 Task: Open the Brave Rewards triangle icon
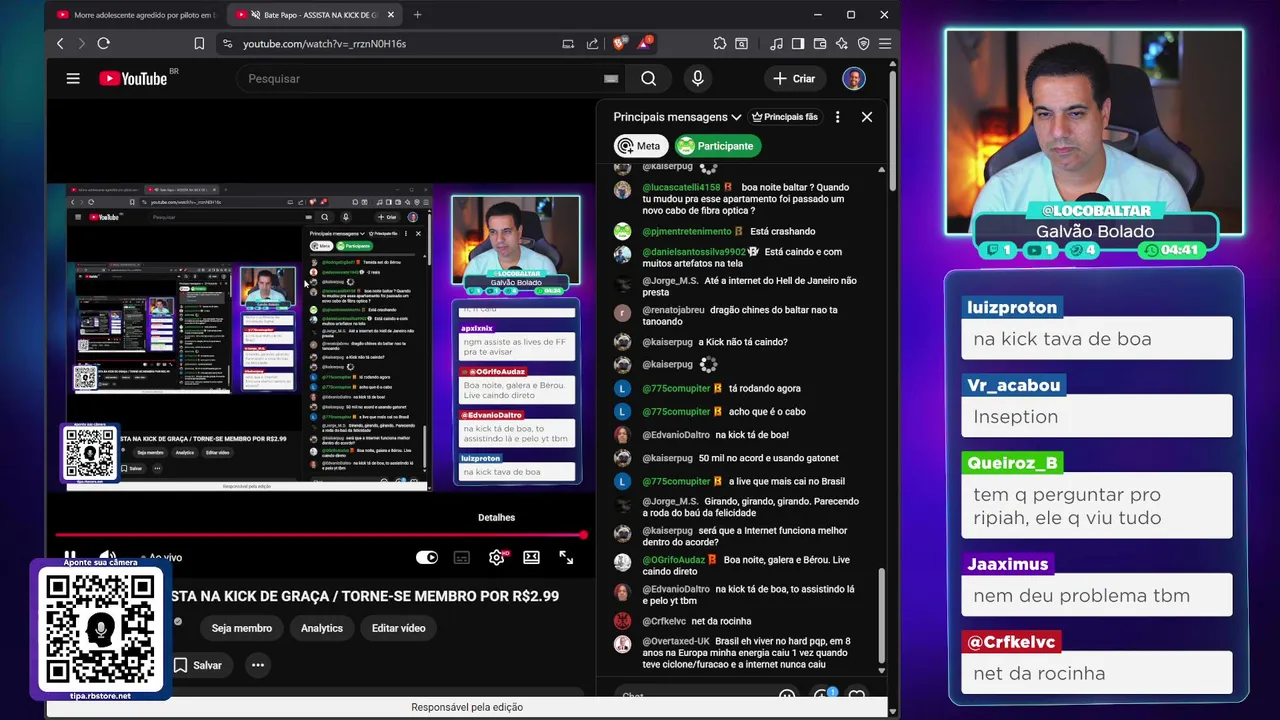click(x=644, y=44)
